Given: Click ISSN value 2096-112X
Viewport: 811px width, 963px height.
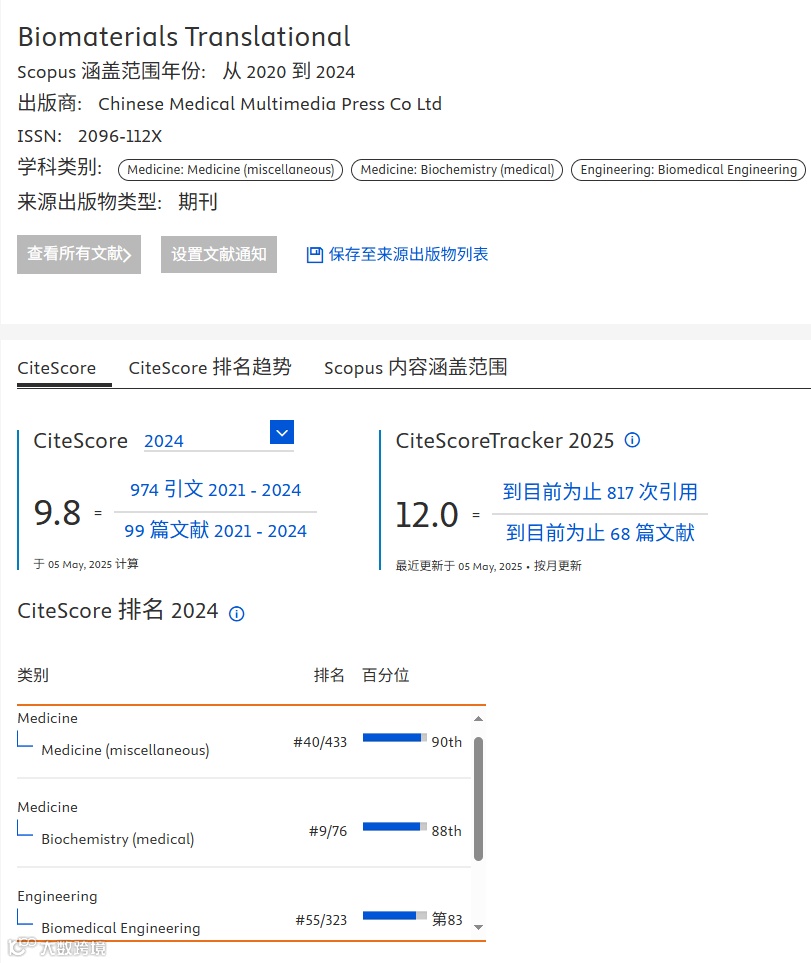Looking at the screenshot, I should click(x=120, y=136).
